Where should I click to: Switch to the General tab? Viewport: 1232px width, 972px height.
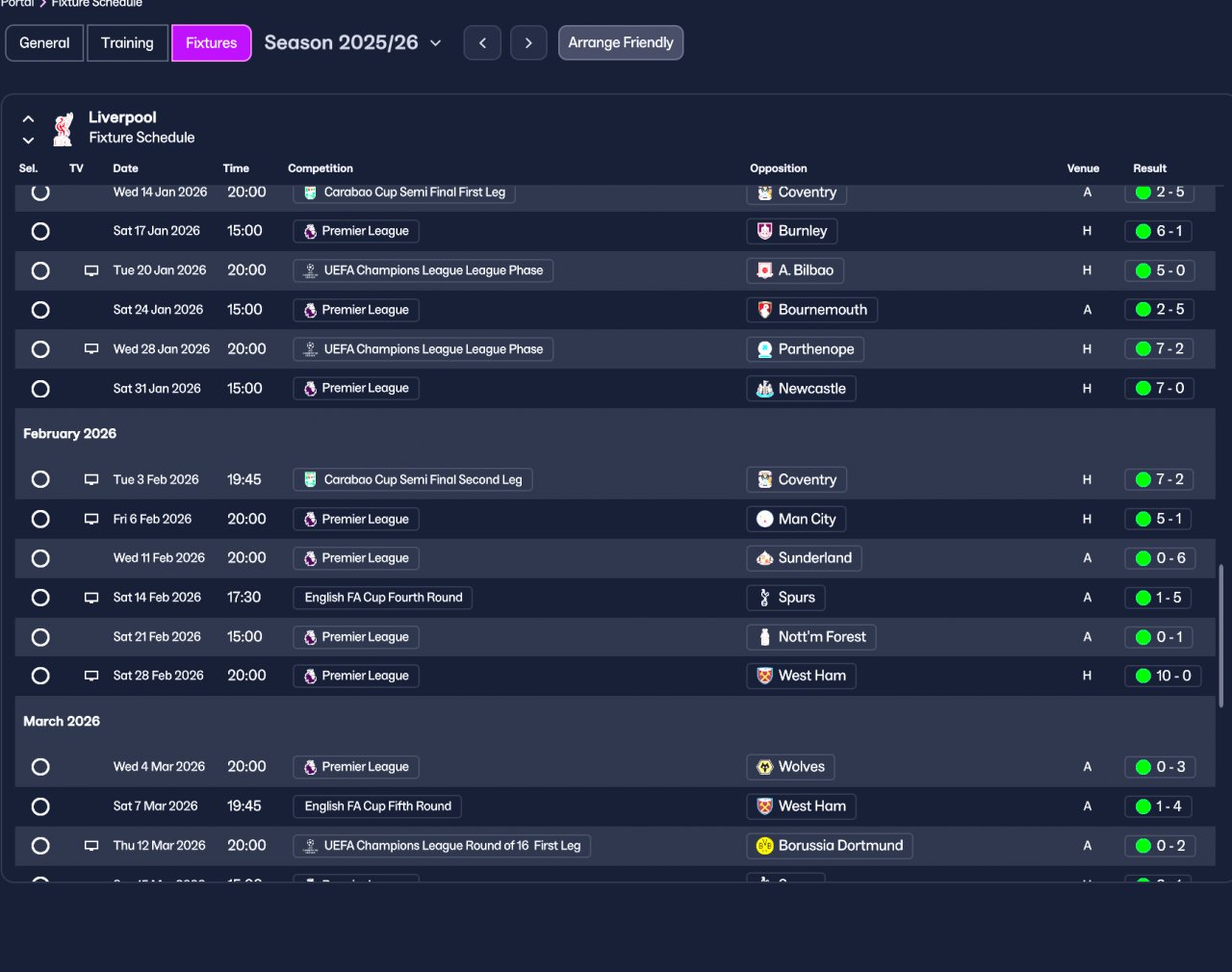coord(44,42)
